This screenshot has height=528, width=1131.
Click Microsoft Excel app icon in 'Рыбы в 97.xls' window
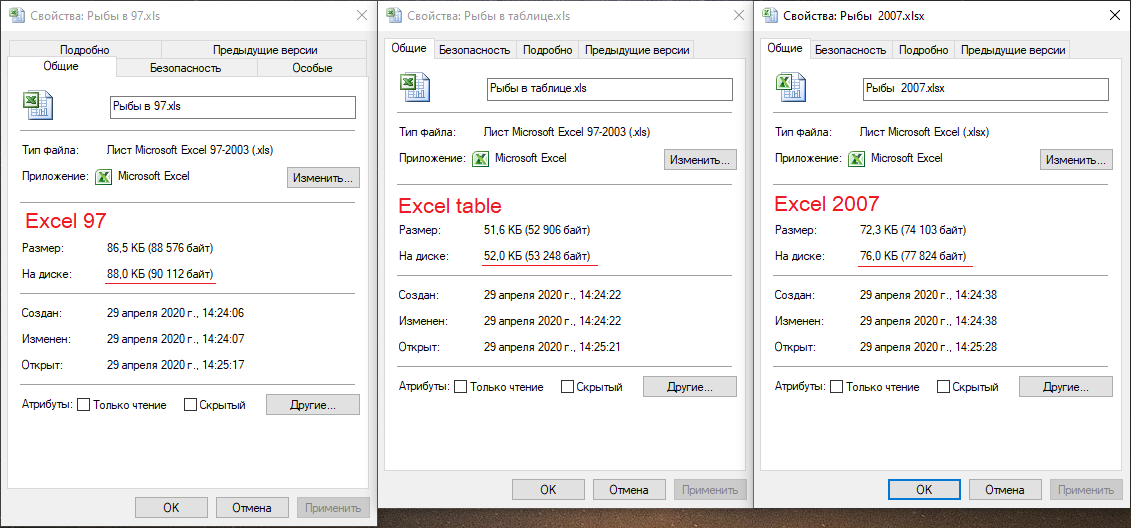103,177
